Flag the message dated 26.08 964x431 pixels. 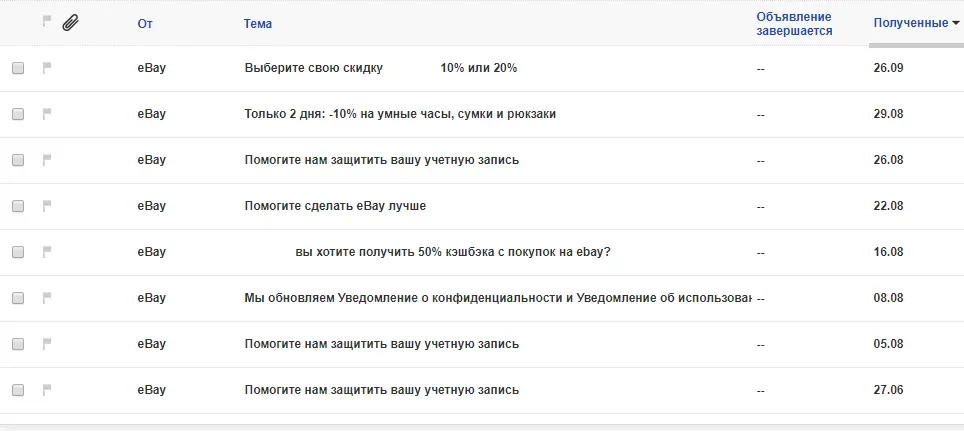click(47, 160)
